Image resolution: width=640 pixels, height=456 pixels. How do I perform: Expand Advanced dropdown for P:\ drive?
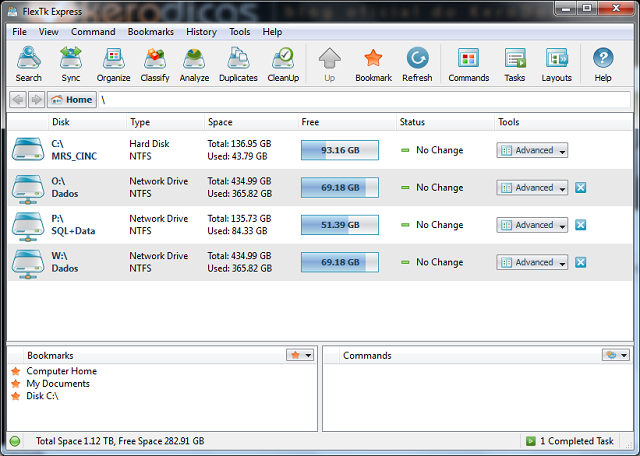532,225
